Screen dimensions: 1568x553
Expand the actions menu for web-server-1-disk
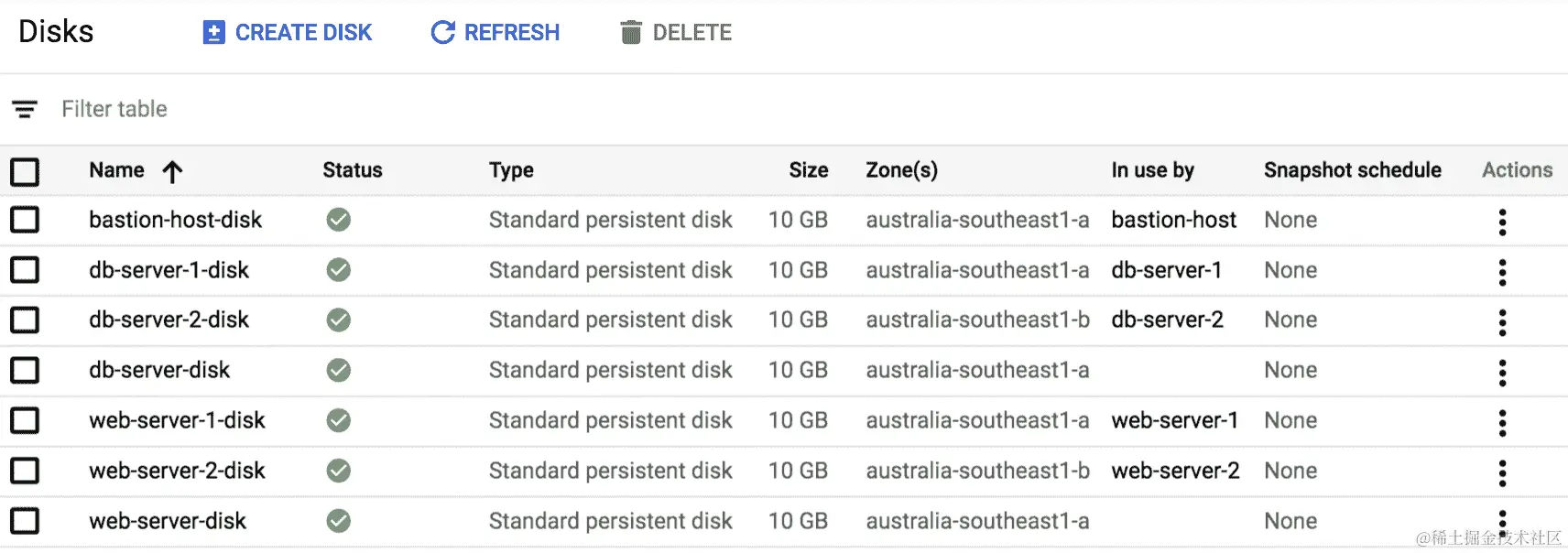click(1502, 423)
